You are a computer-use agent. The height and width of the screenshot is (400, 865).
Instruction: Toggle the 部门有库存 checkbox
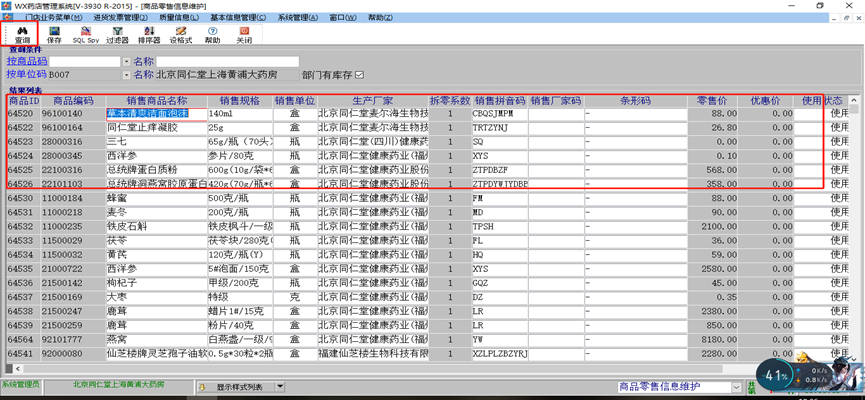click(360, 74)
